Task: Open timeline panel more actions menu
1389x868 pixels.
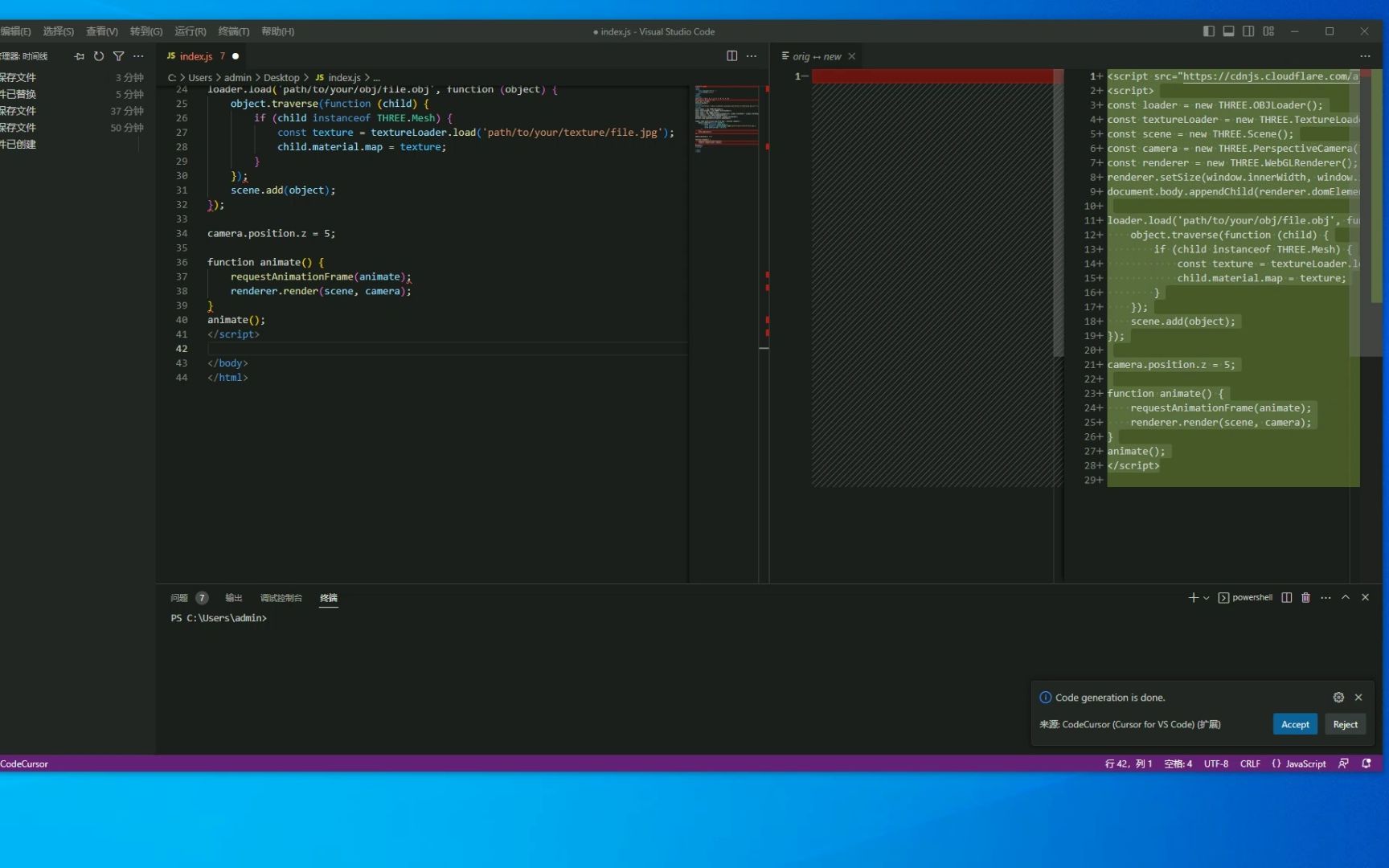Action: [x=139, y=56]
